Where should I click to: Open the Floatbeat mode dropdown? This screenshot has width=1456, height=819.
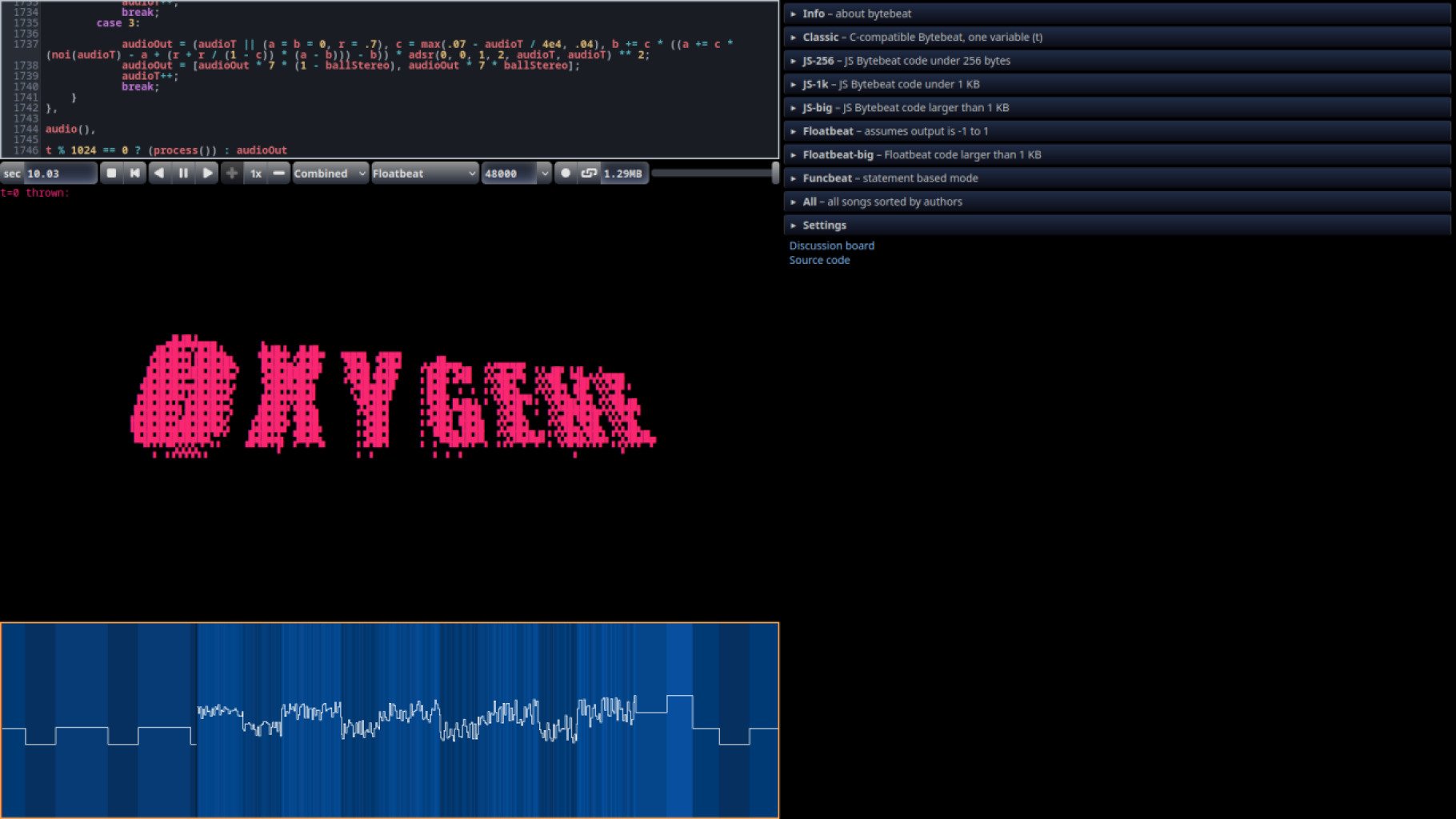pos(424,173)
